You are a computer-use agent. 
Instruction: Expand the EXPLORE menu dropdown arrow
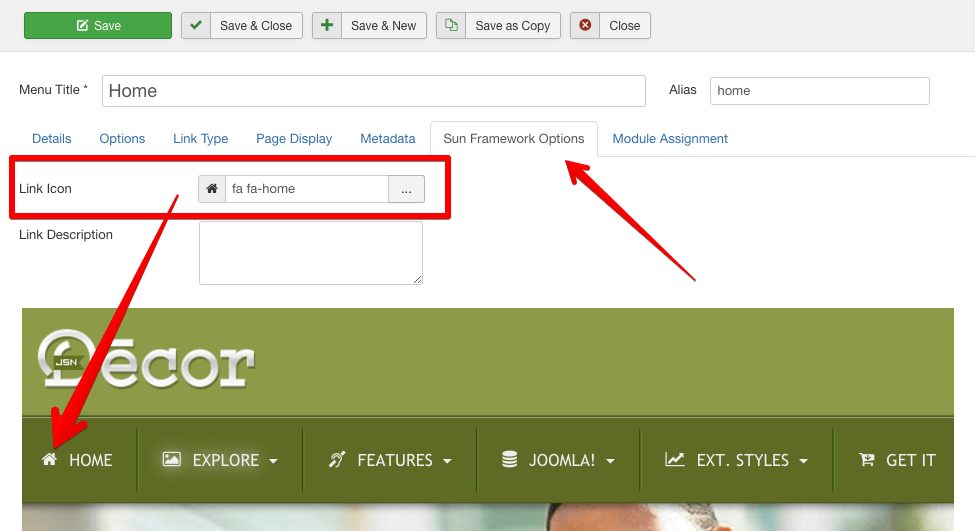[273, 461]
